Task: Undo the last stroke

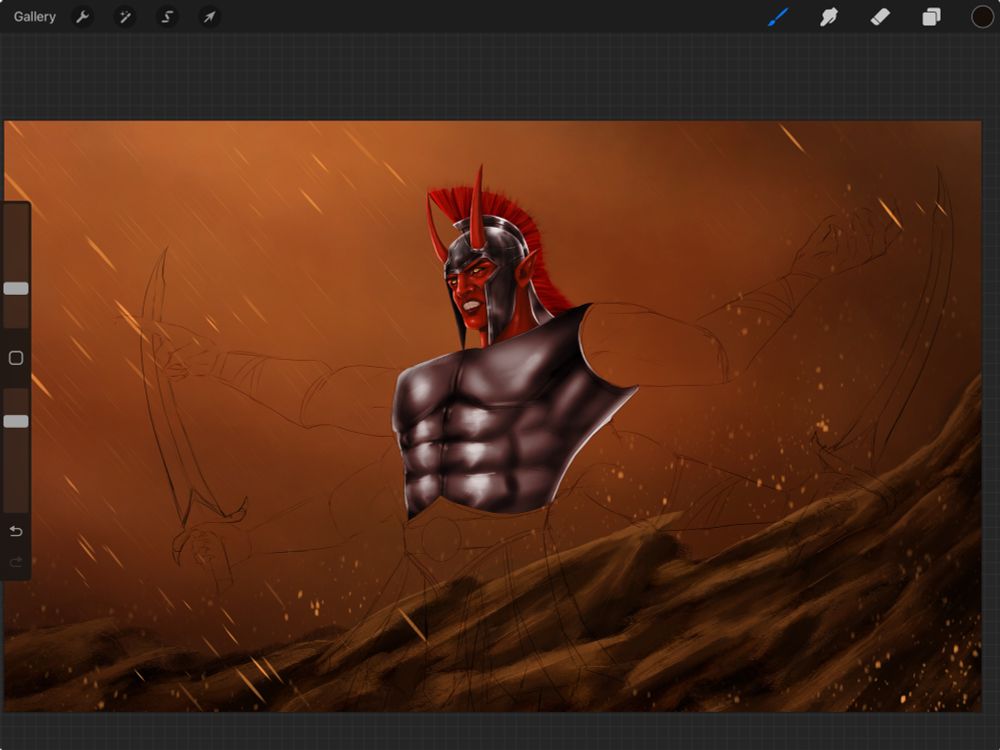Action: pyautogui.click(x=16, y=530)
